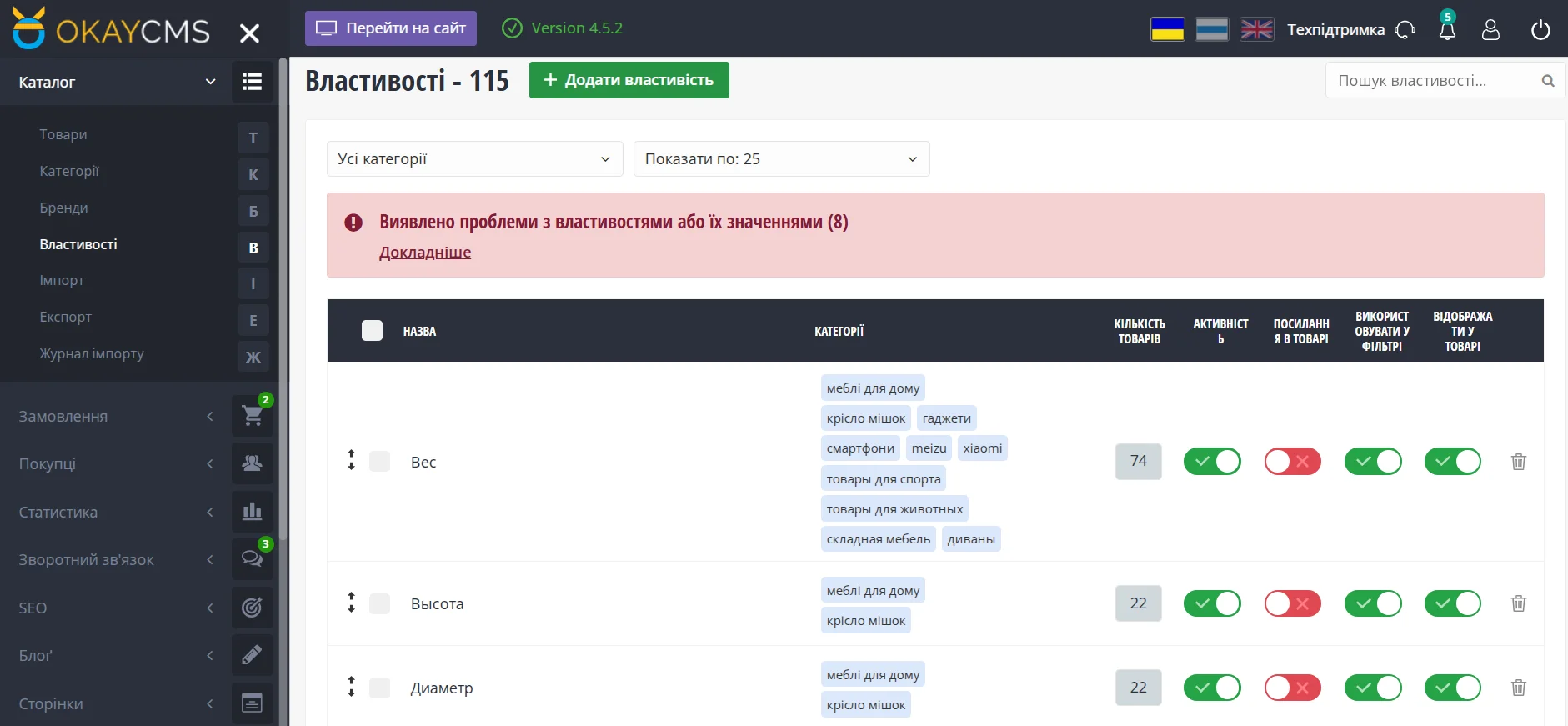
Task: Enable the product link toggle for Высота
Action: (1292, 603)
